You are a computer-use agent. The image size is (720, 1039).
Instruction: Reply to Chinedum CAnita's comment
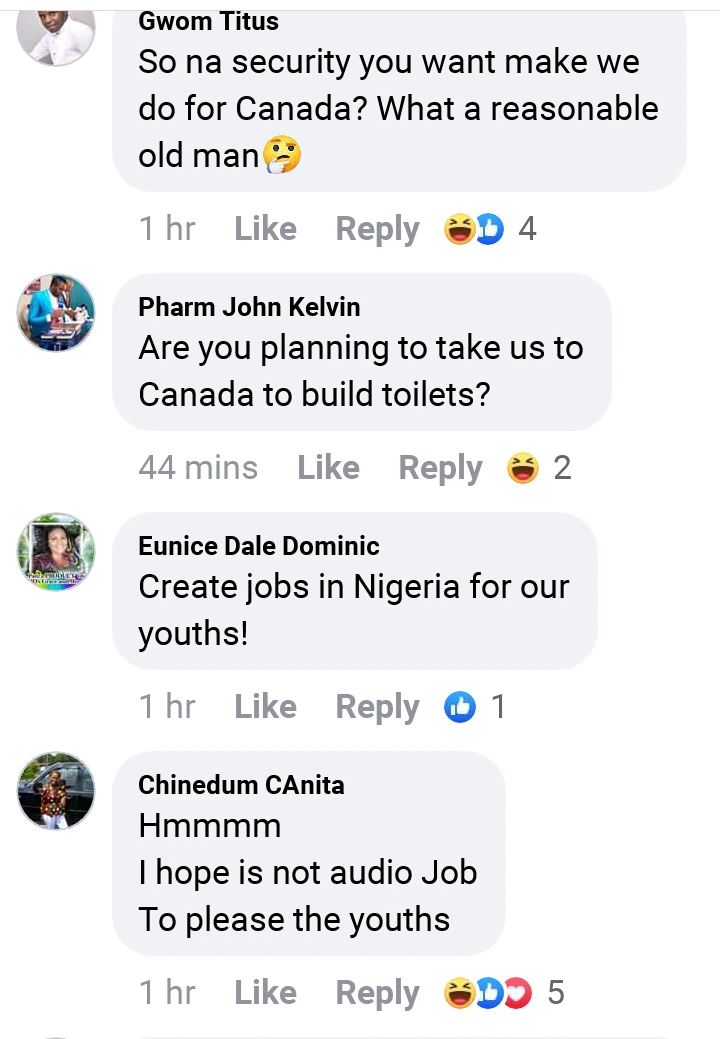click(x=377, y=993)
